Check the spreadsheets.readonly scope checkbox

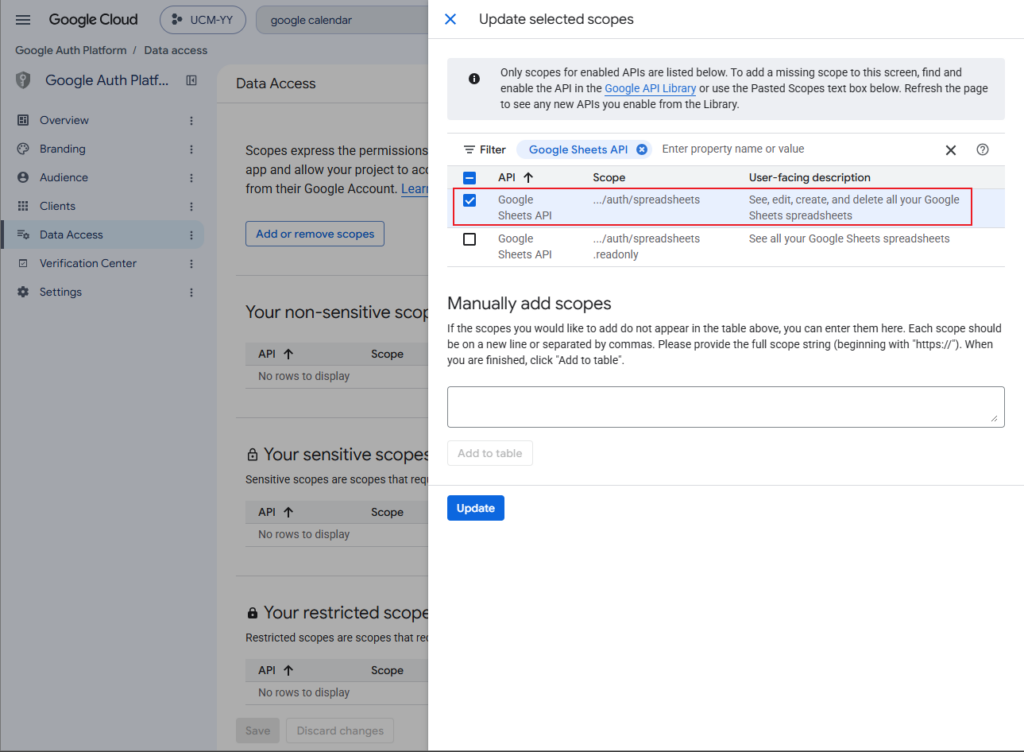[470, 240]
